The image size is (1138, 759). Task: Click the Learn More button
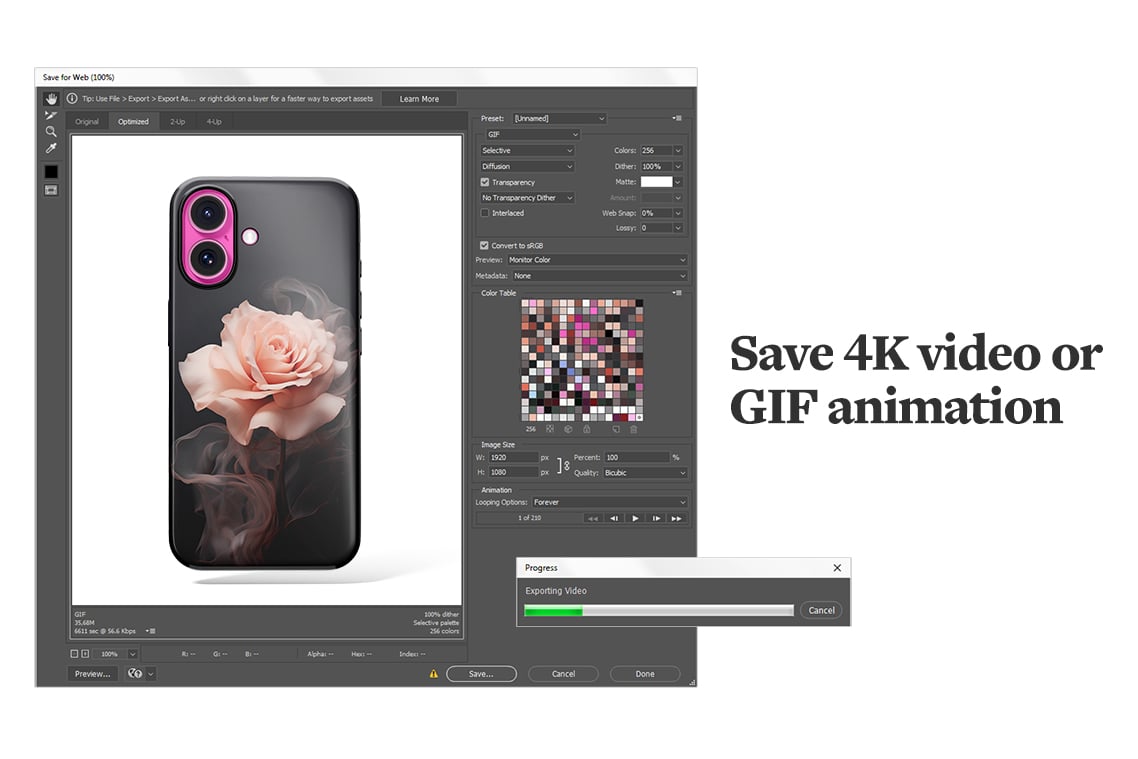click(x=419, y=98)
